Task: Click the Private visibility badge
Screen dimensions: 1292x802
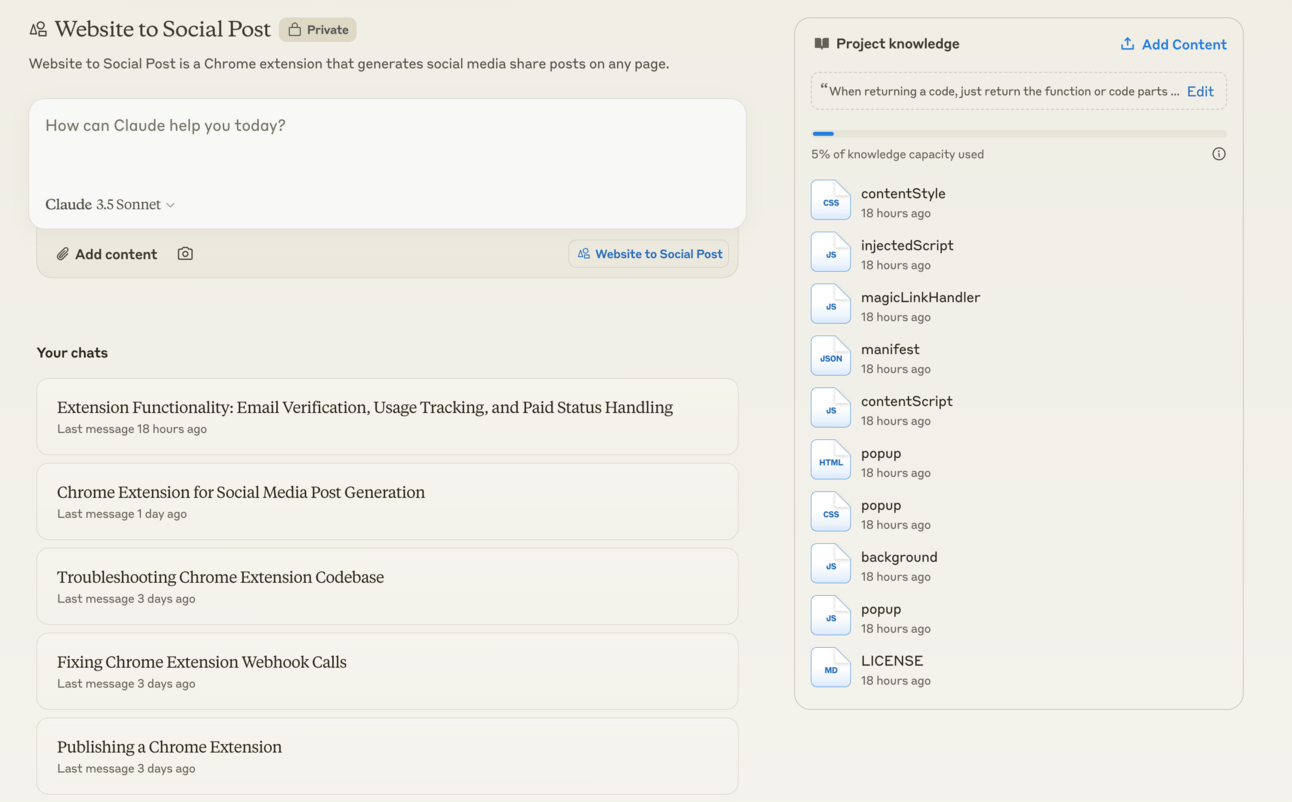Action: 318,30
